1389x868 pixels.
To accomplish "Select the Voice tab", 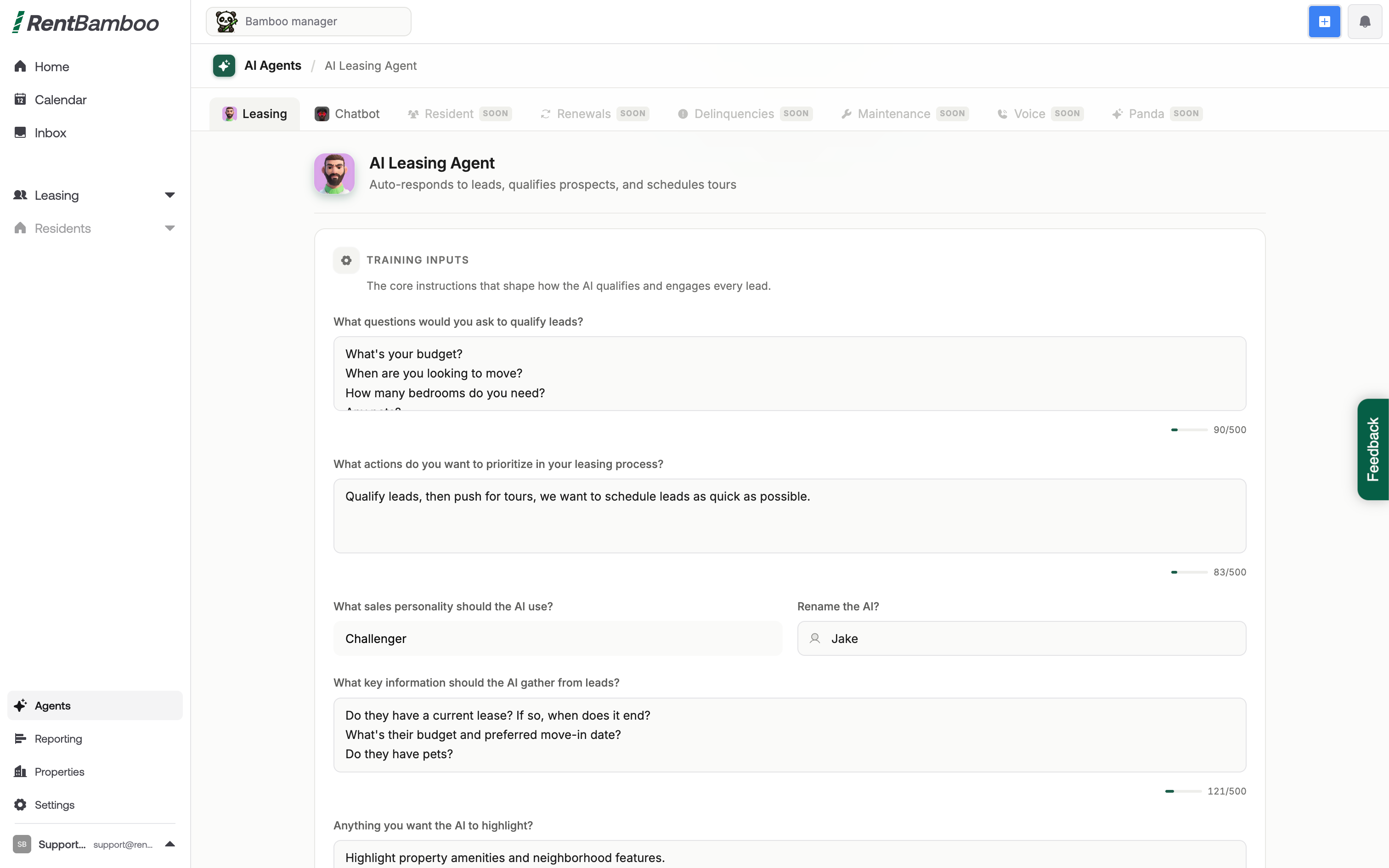I will tap(1040, 114).
